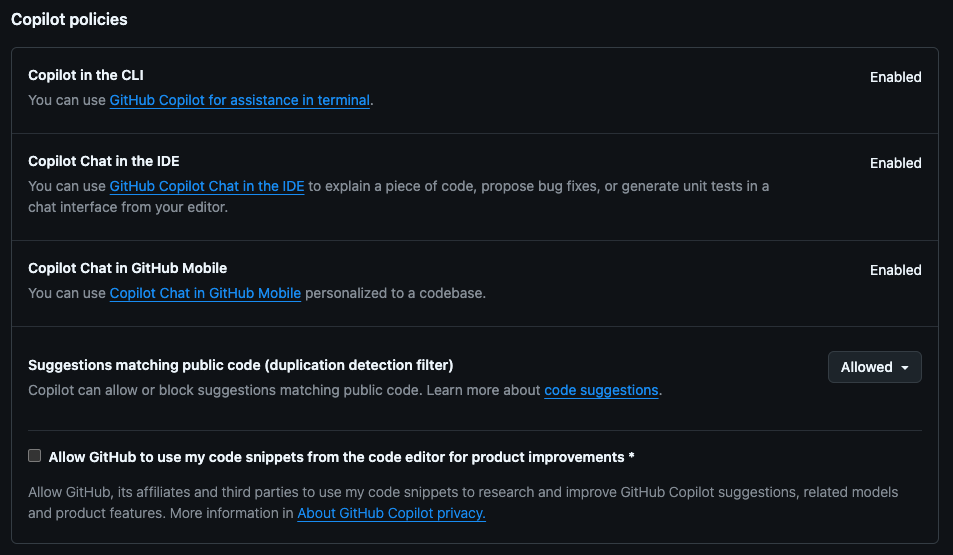The width and height of the screenshot is (953, 555).
Task: Enable the code snippets product improvements checkbox
Action: coord(35,456)
